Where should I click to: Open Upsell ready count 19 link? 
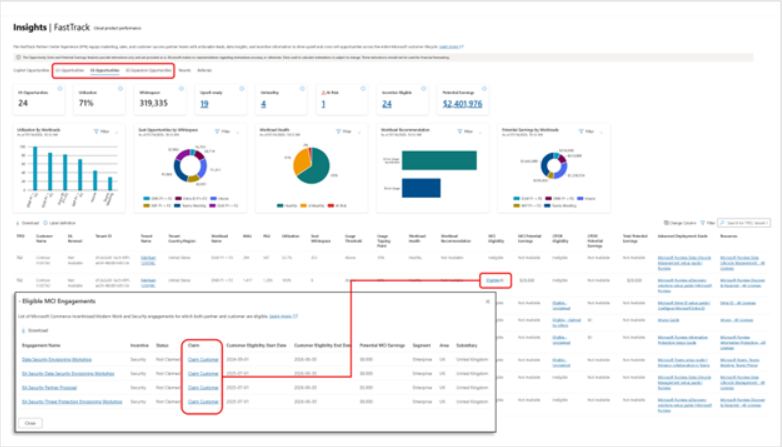coord(204,104)
